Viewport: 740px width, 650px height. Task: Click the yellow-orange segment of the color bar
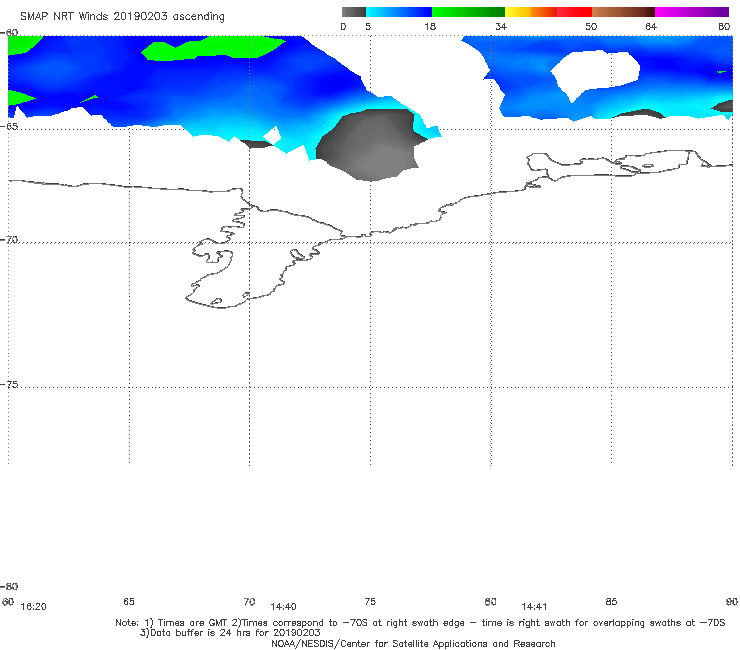(531, 12)
